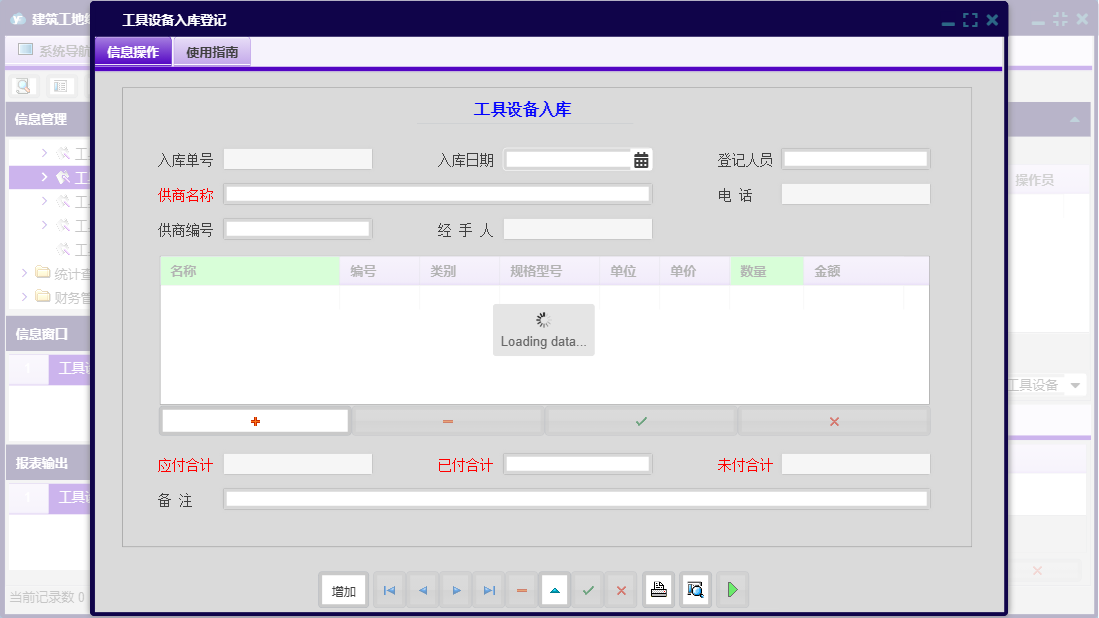Click the previous record arrow icon
Viewport: 1099px width, 618px height.
[x=422, y=590]
